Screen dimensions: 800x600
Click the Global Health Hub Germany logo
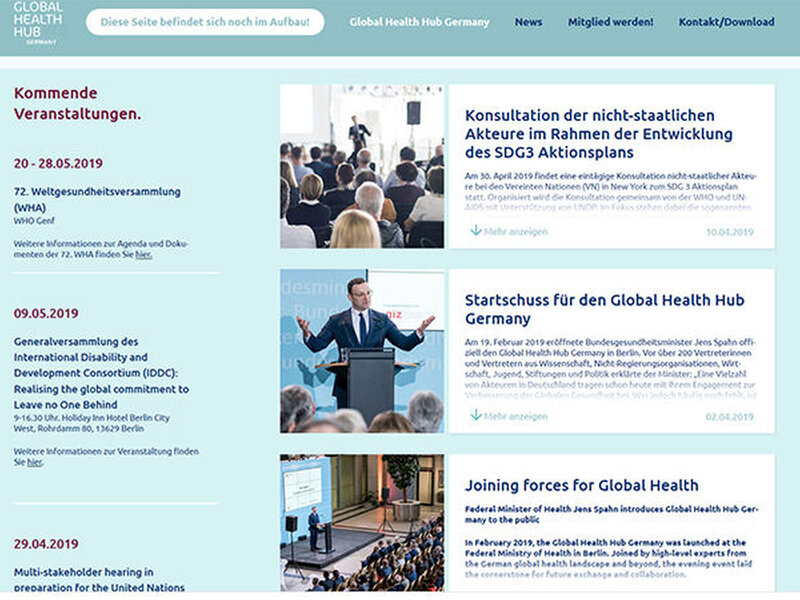[38, 23]
